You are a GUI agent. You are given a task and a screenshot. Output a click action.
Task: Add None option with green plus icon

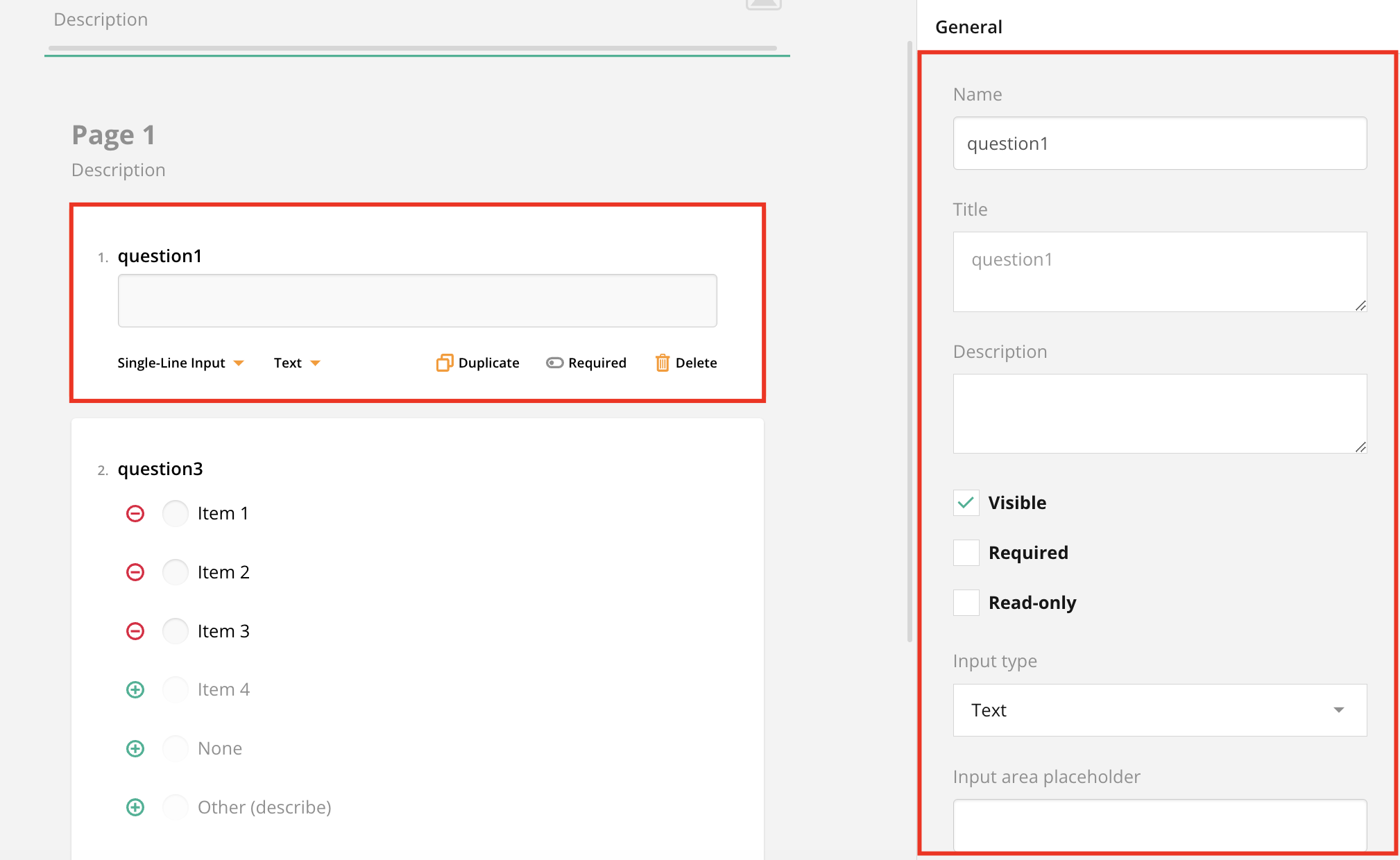coord(135,748)
